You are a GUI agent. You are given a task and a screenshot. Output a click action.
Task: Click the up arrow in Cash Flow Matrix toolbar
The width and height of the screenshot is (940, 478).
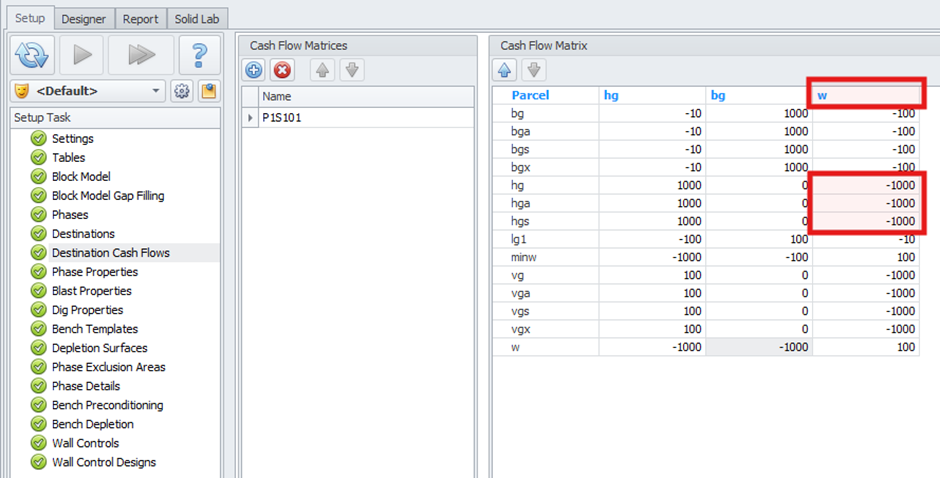505,70
